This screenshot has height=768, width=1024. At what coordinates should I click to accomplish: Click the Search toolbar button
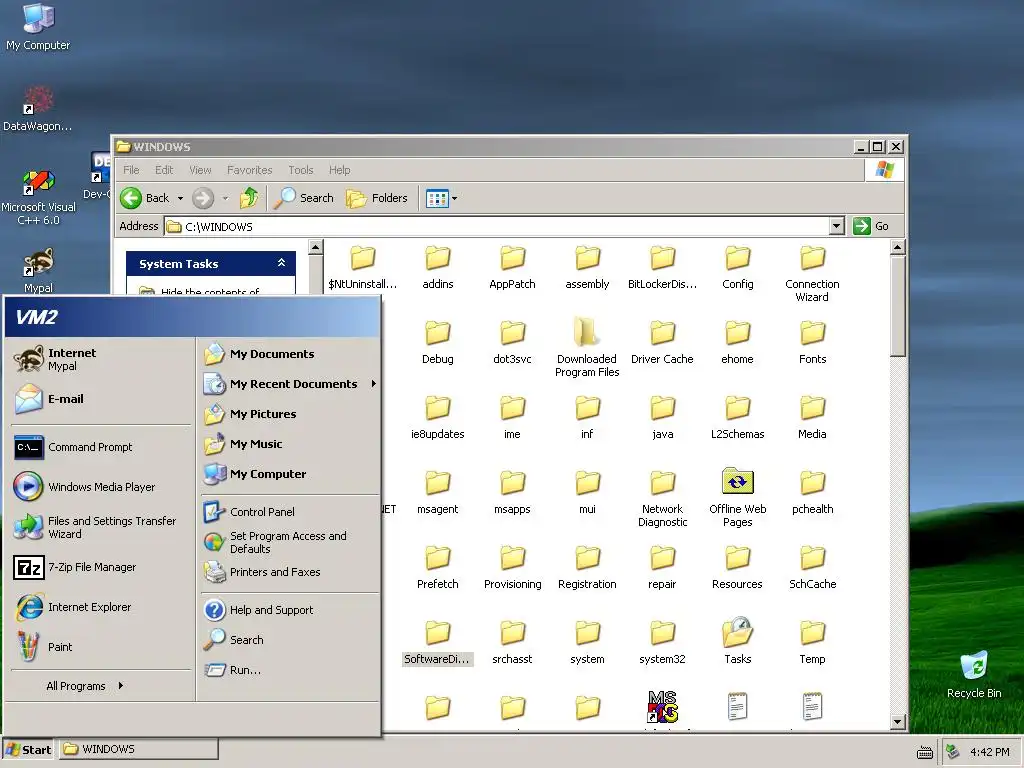(x=304, y=198)
